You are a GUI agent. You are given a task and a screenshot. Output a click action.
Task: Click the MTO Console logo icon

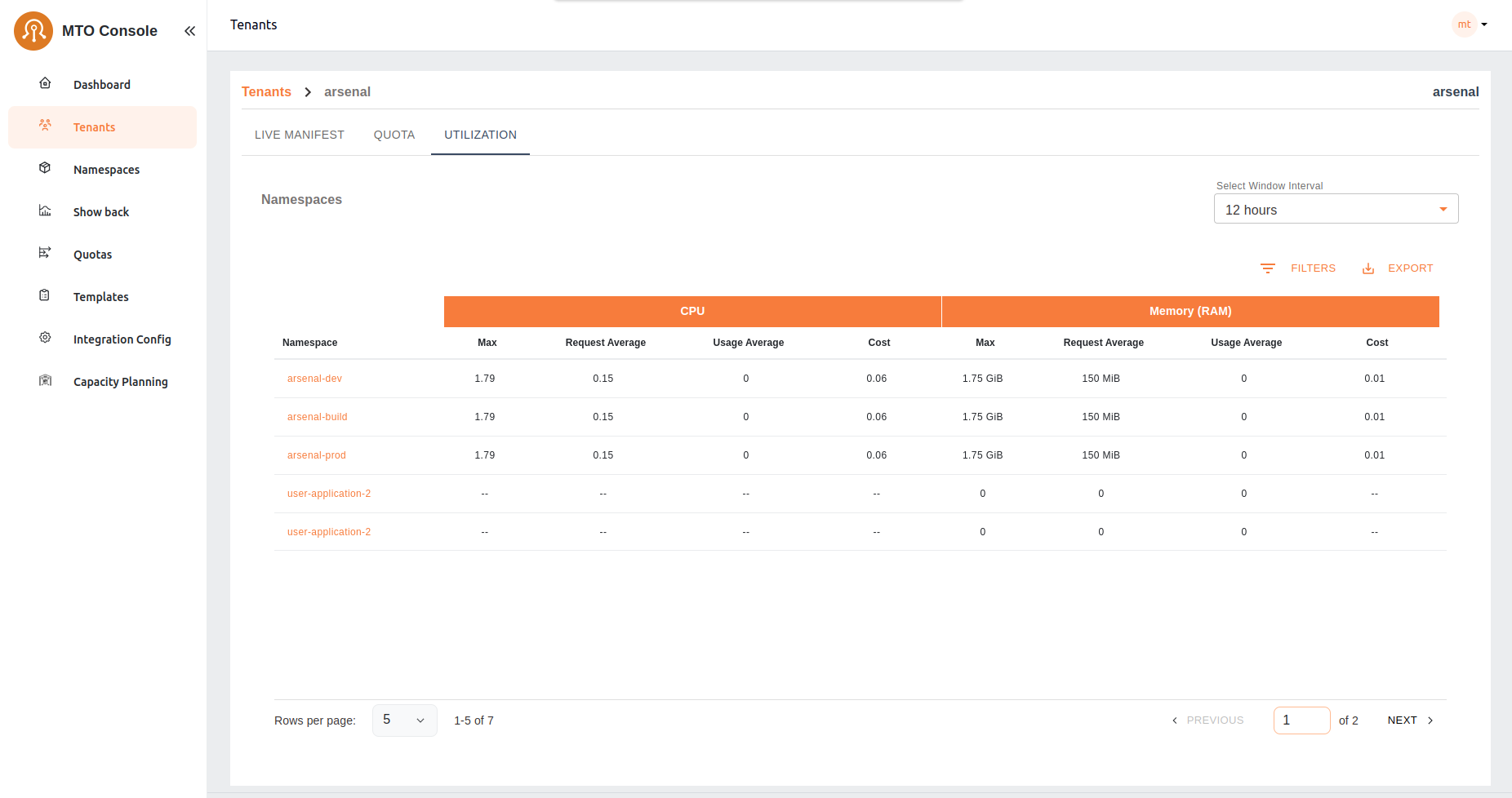[33, 31]
